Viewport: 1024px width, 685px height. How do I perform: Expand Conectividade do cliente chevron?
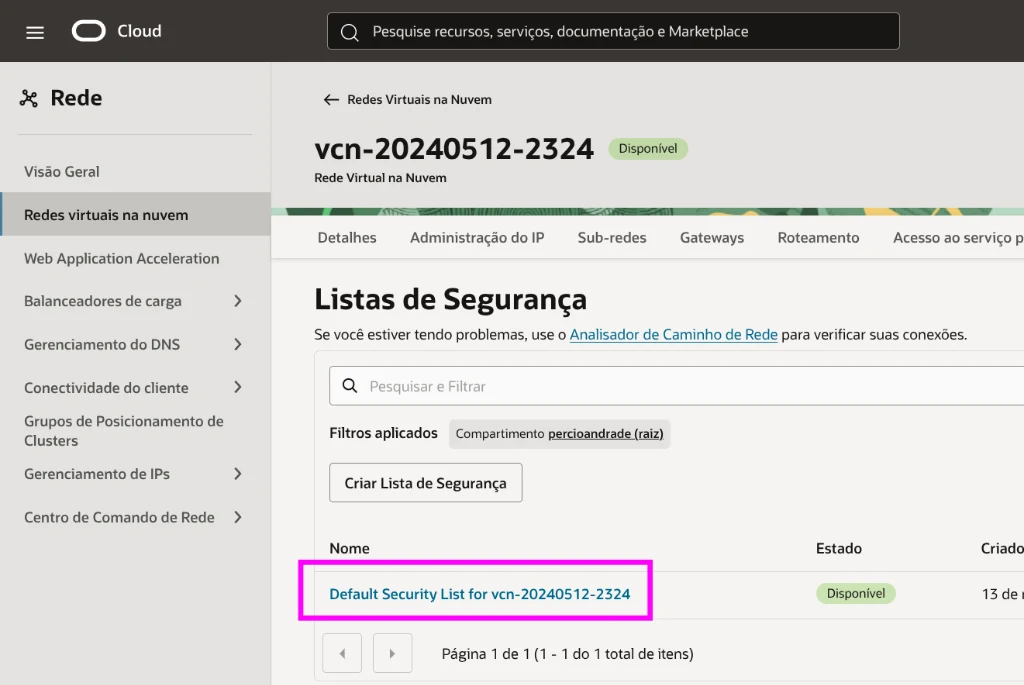(x=238, y=387)
